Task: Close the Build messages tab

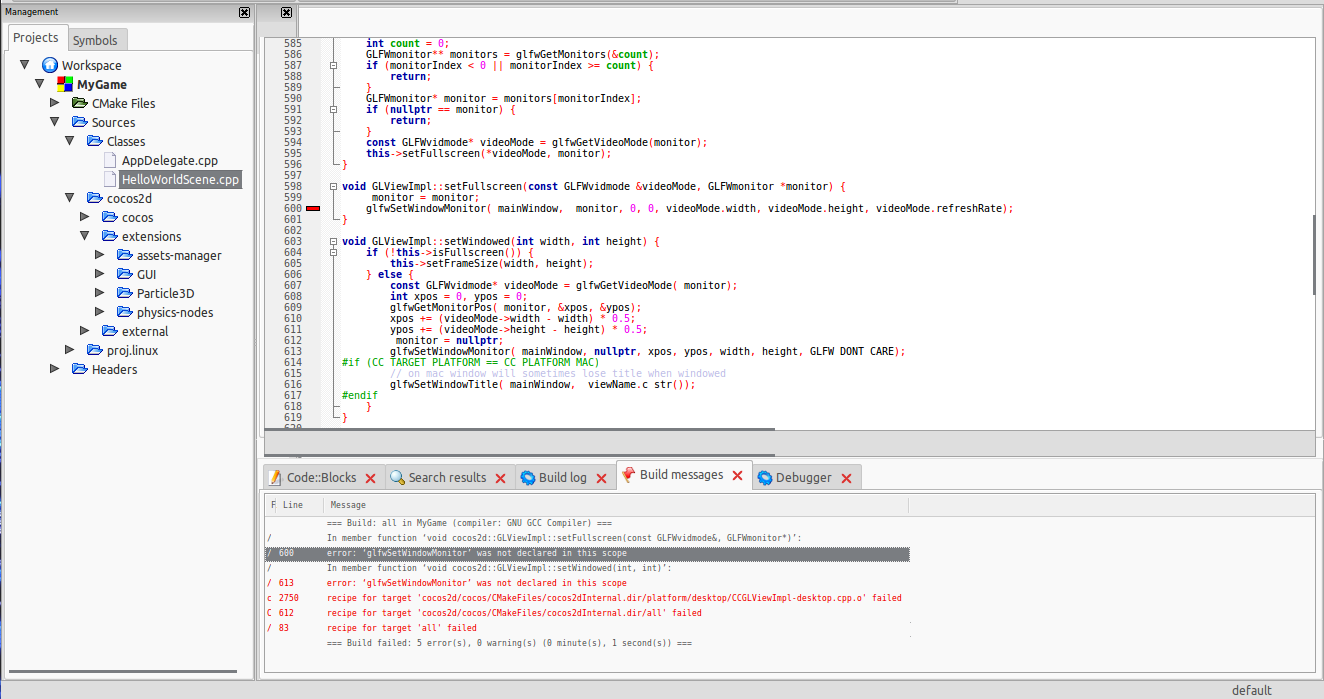Action: click(x=738, y=476)
